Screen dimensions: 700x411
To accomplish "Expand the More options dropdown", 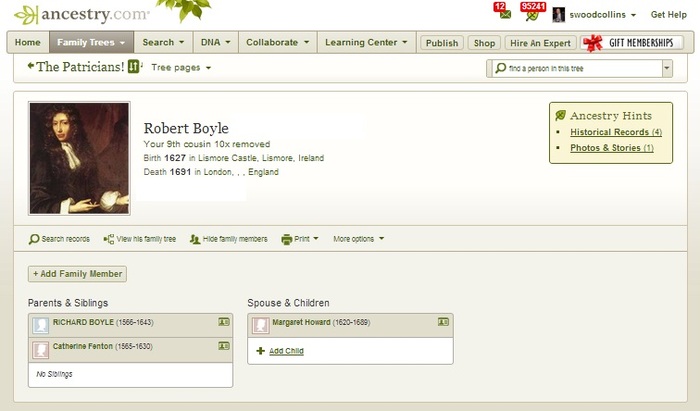I will click(358, 239).
